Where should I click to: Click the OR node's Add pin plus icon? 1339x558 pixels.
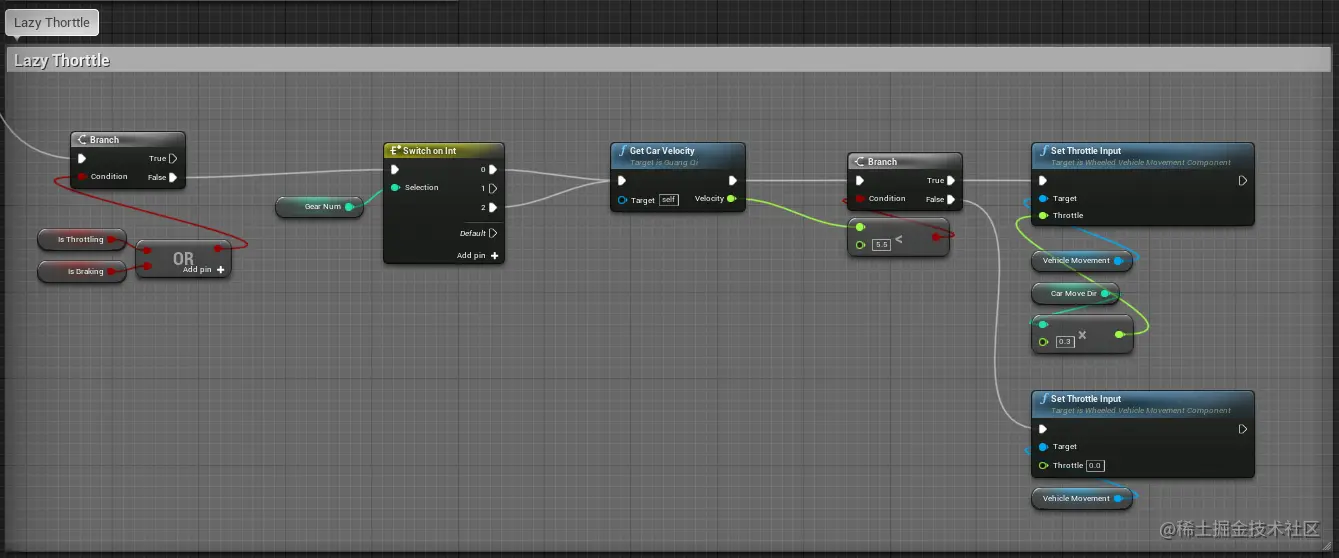pyautogui.click(x=220, y=270)
